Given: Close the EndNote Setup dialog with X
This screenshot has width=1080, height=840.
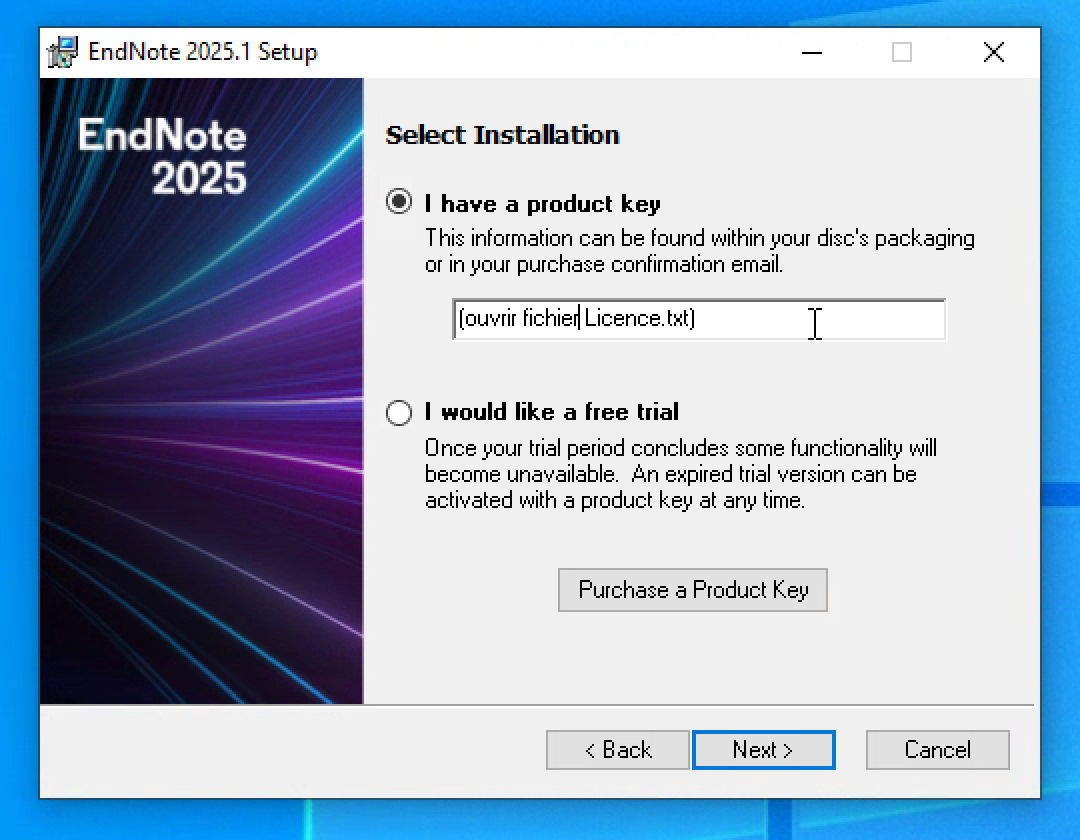Looking at the screenshot, I should click(x=993, y=52).
